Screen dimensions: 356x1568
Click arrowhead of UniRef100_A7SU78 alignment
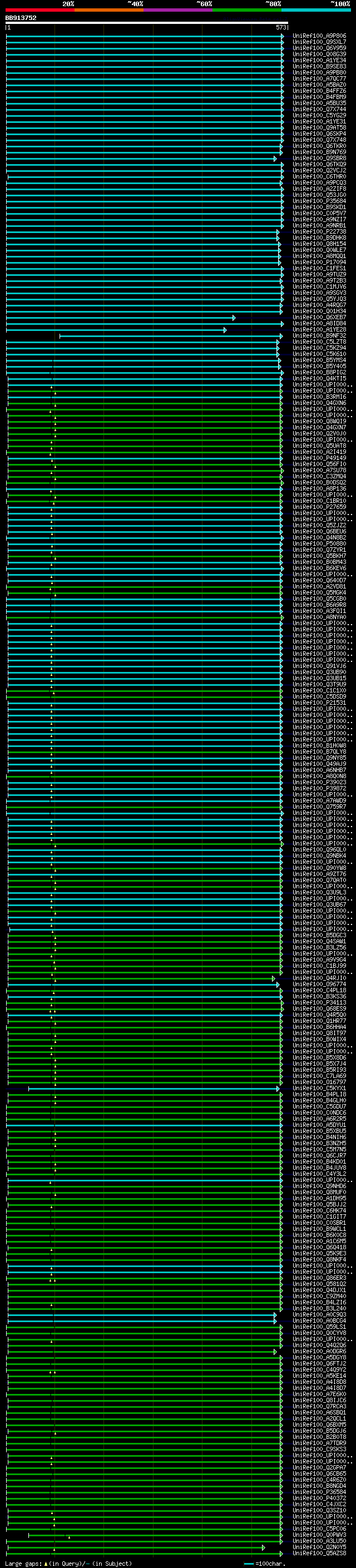(283, 471)
